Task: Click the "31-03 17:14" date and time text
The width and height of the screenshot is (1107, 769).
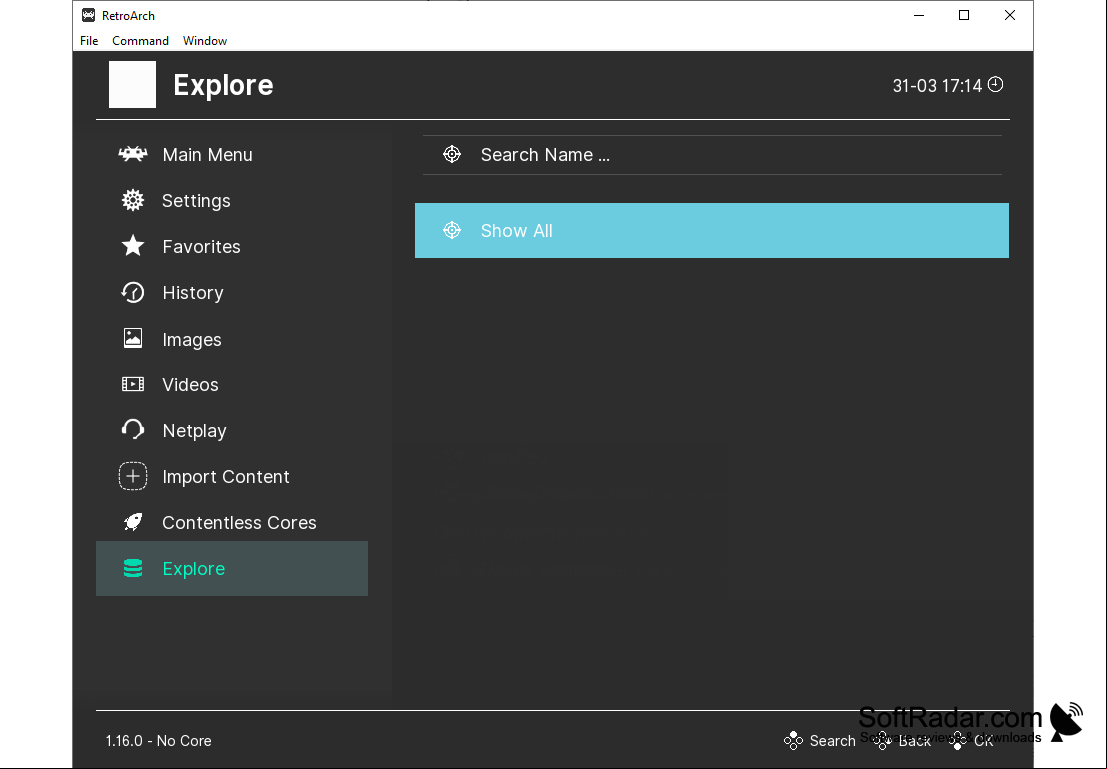Action: pyautogui.click(x=937, y=86)
